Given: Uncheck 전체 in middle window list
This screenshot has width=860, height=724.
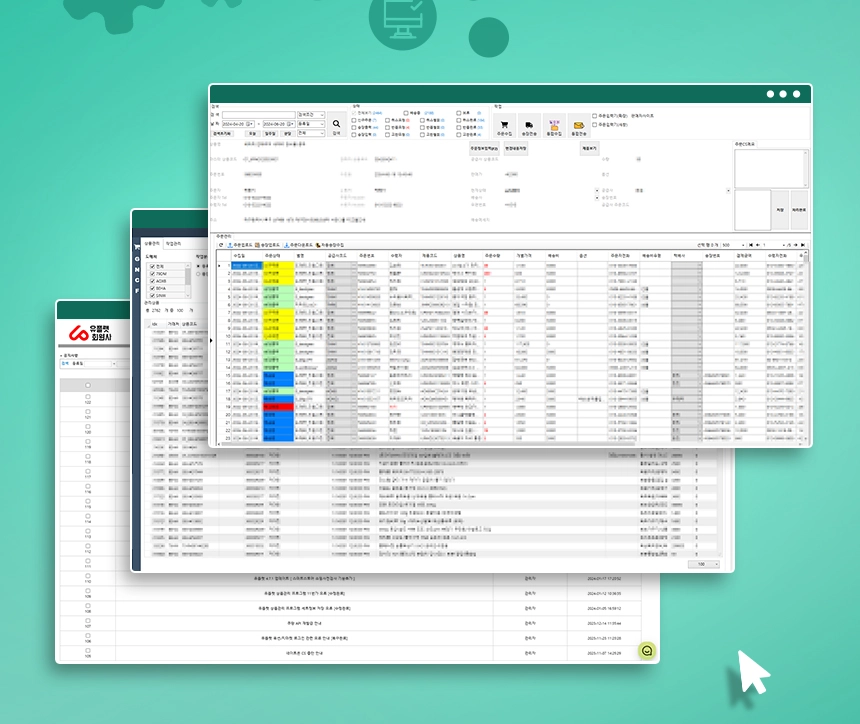Looking at the screenshot, I should pos(152,266).
